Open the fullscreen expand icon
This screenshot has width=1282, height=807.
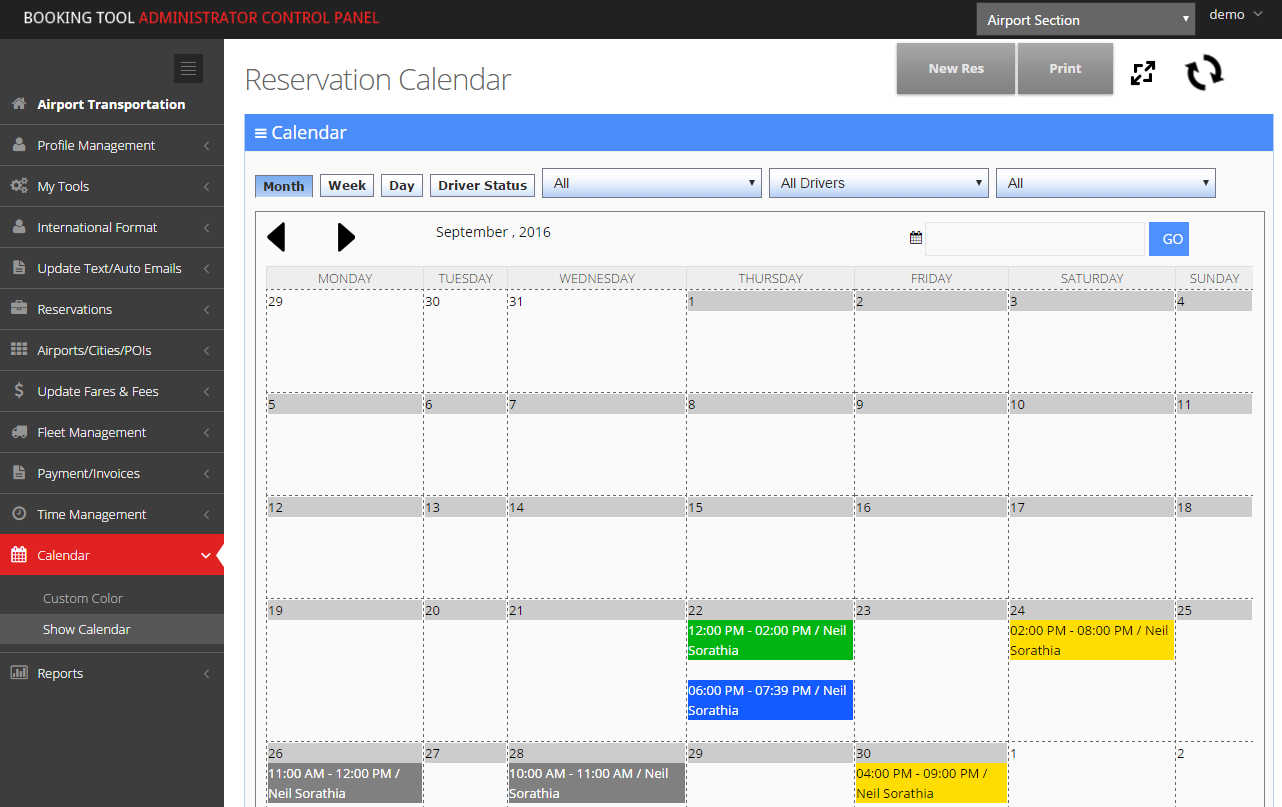[x=1142, y=73]
